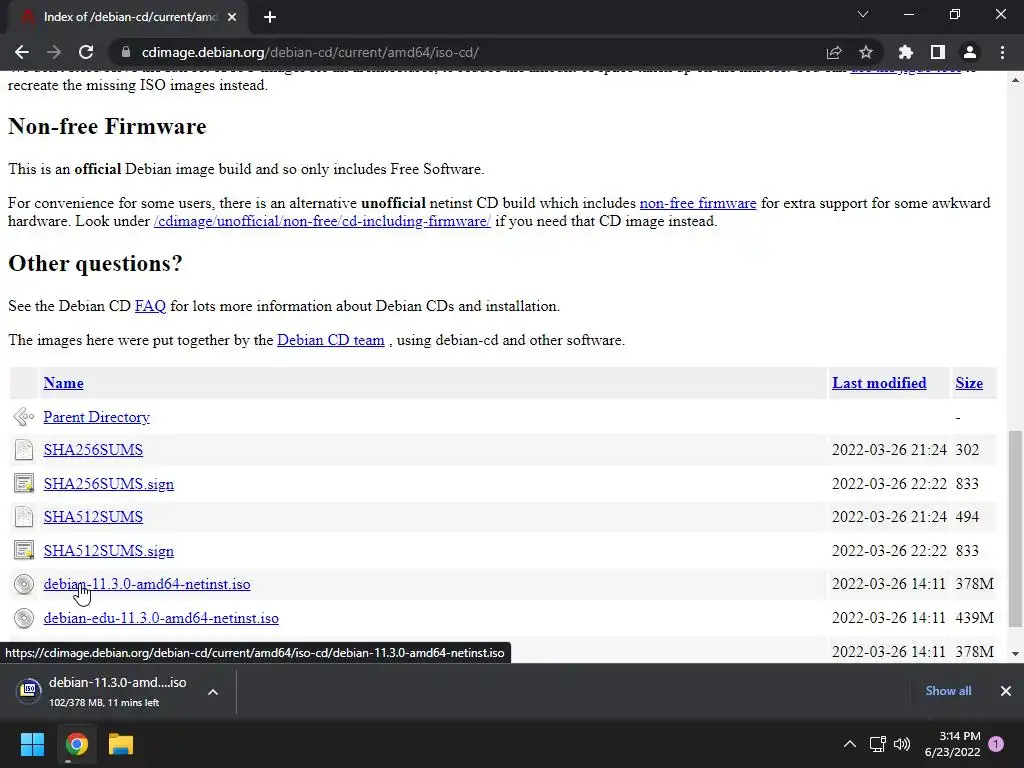Download debian-edu-11.3.0-amd64-netinst.iso
The image size is (1024, 768).
click(x=161, y=618)
